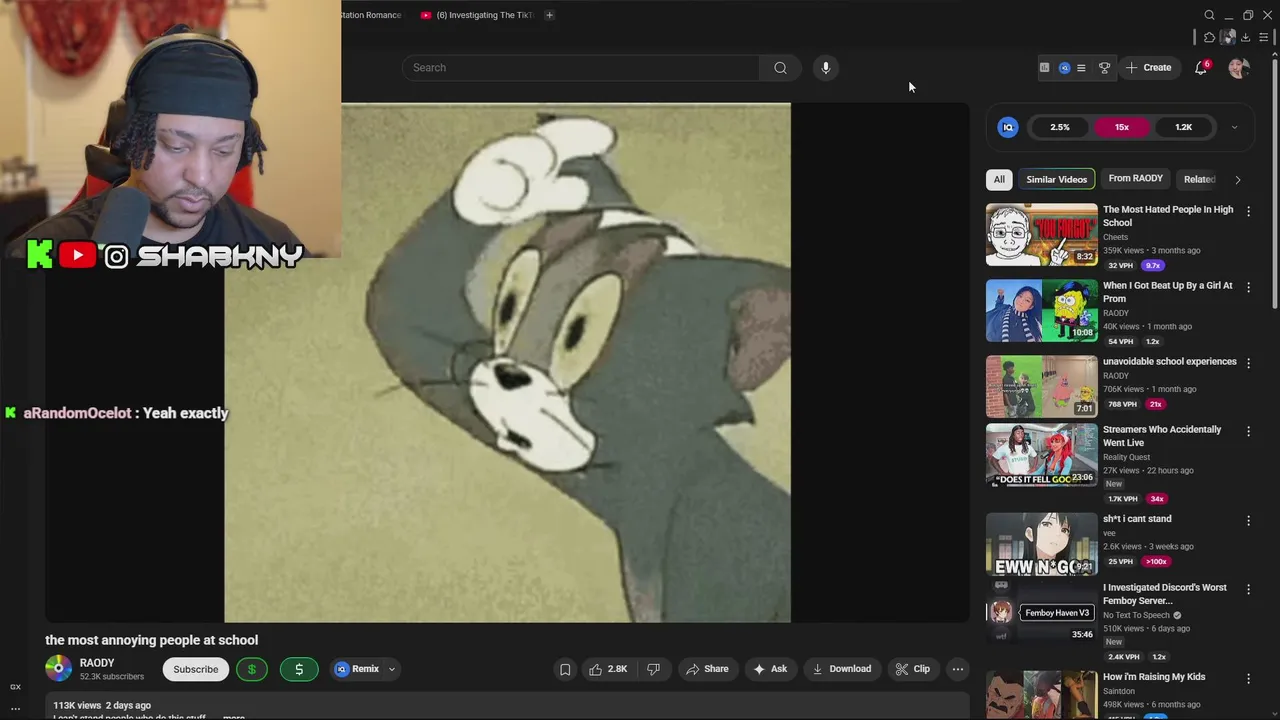
Task: Like the video with 2.8K likes
Action: [608, 669]
